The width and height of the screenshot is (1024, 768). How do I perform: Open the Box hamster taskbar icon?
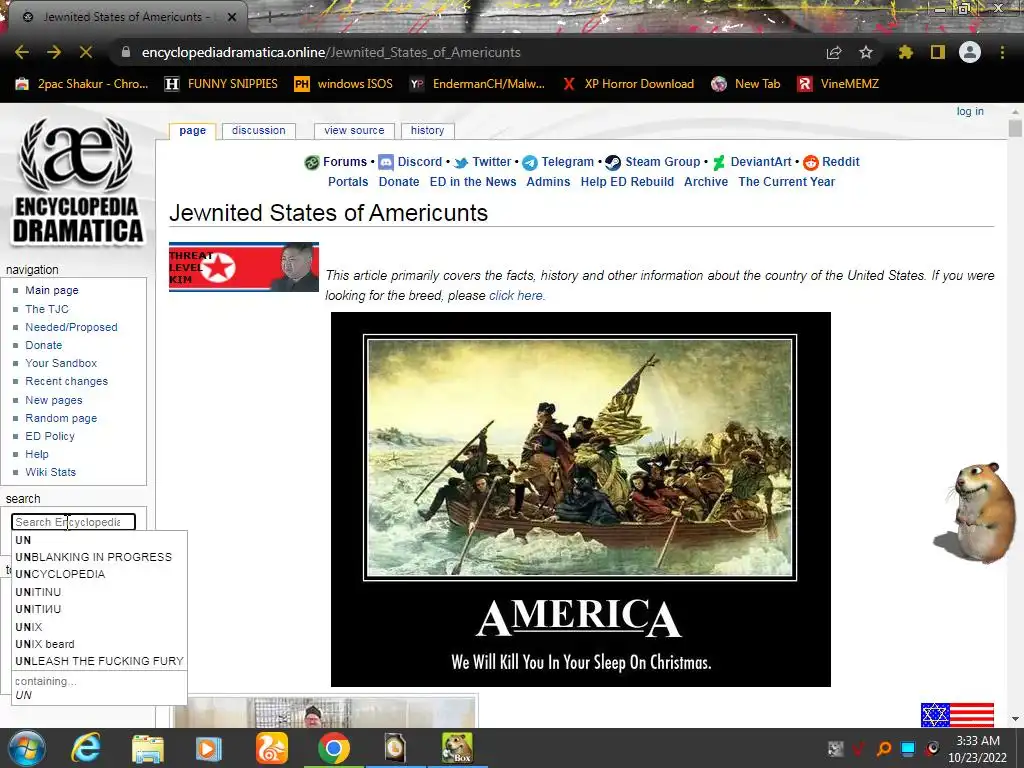(x=457, y=748)
